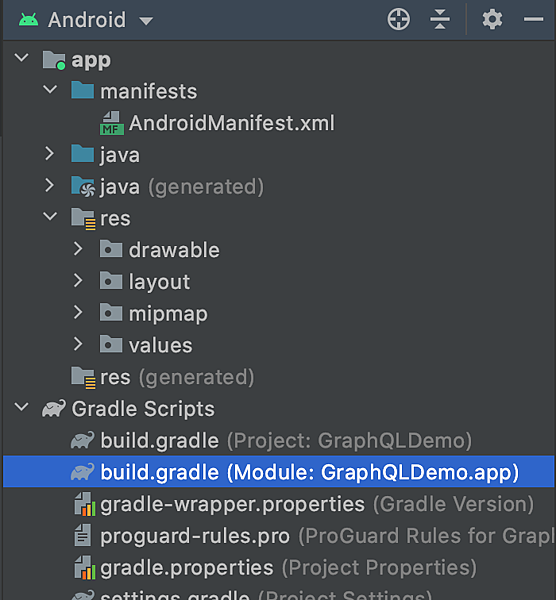Image resolution: width=556 pixels, height=600 pixels.
Task: Select the java folder label
Action: pyautogui.click(x=120, y=155)
